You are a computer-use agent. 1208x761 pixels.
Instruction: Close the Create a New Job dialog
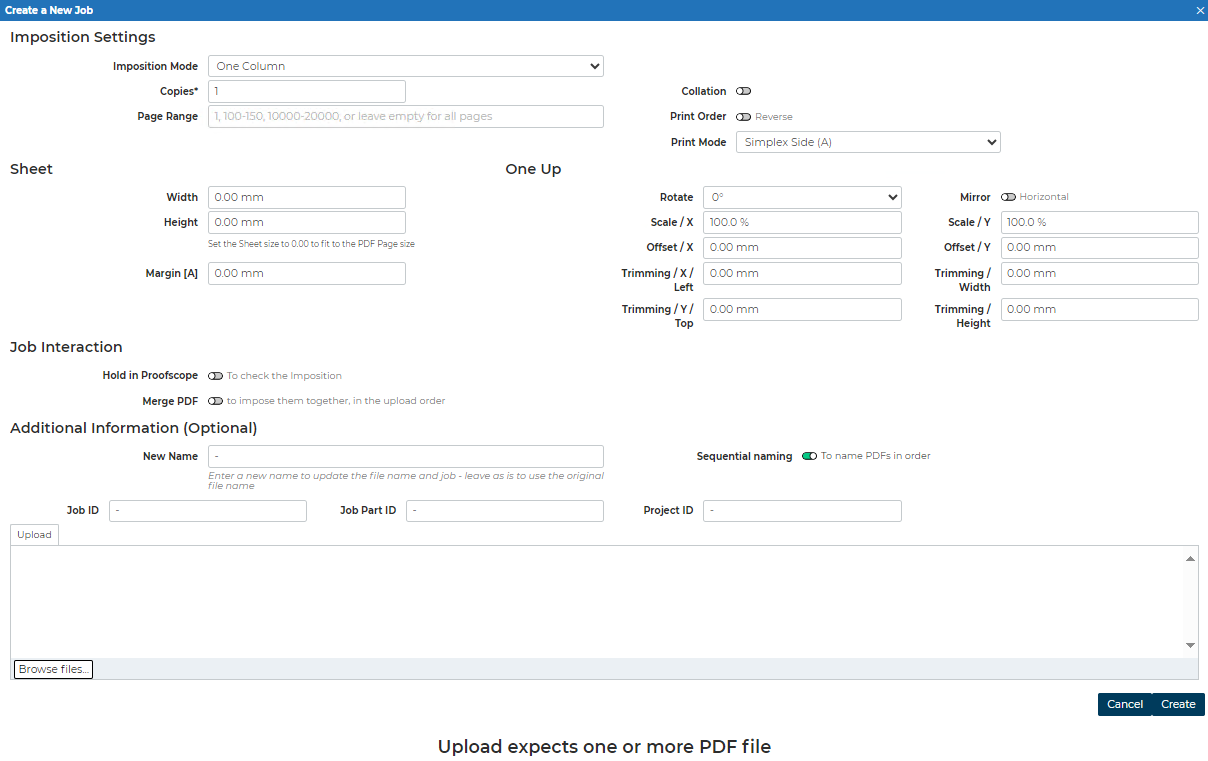[x=1200, y=10]
